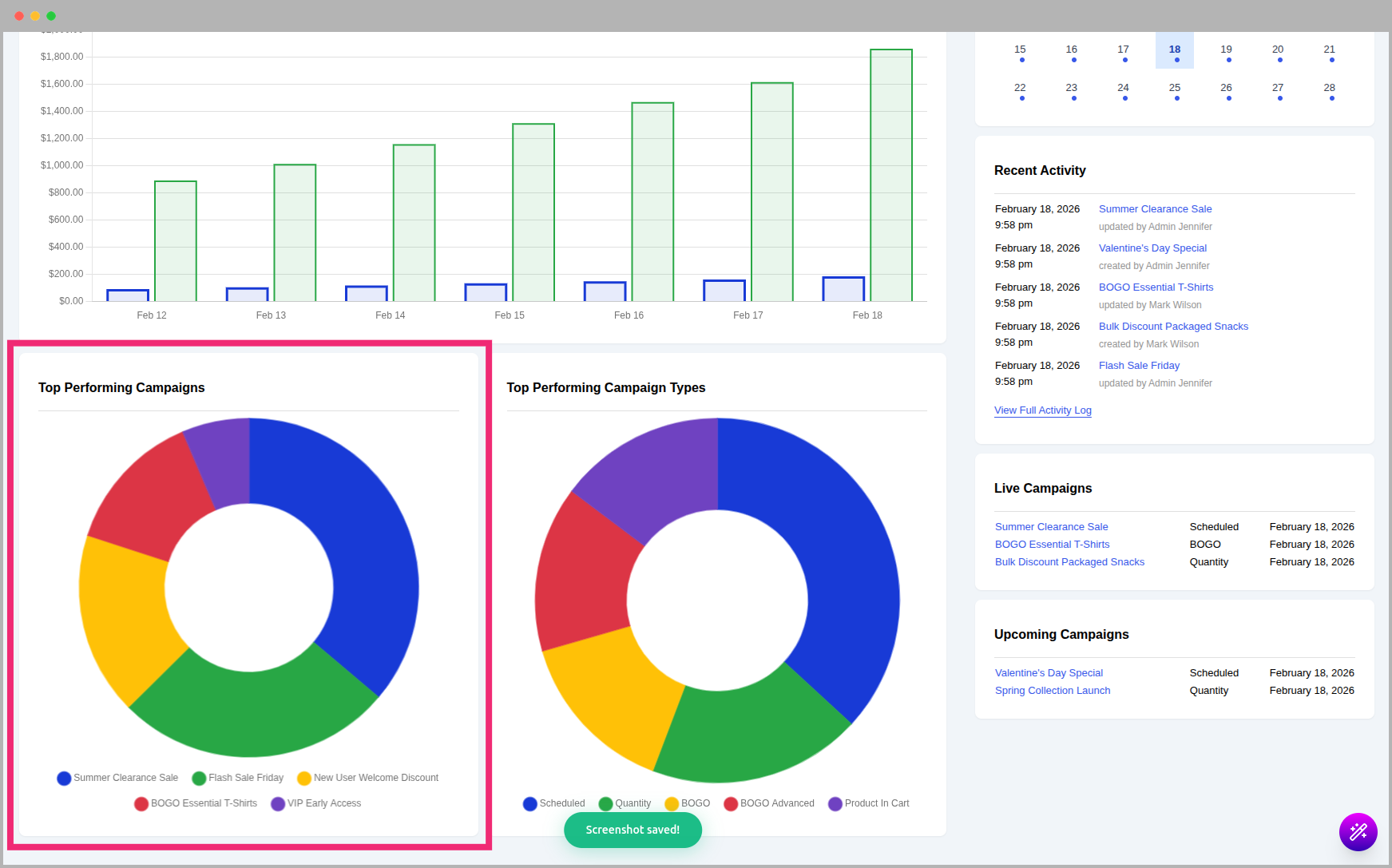The image size is (1392, 868).
Task: Click the yellow minimize traffic light icon
Action: click(34, 15)
